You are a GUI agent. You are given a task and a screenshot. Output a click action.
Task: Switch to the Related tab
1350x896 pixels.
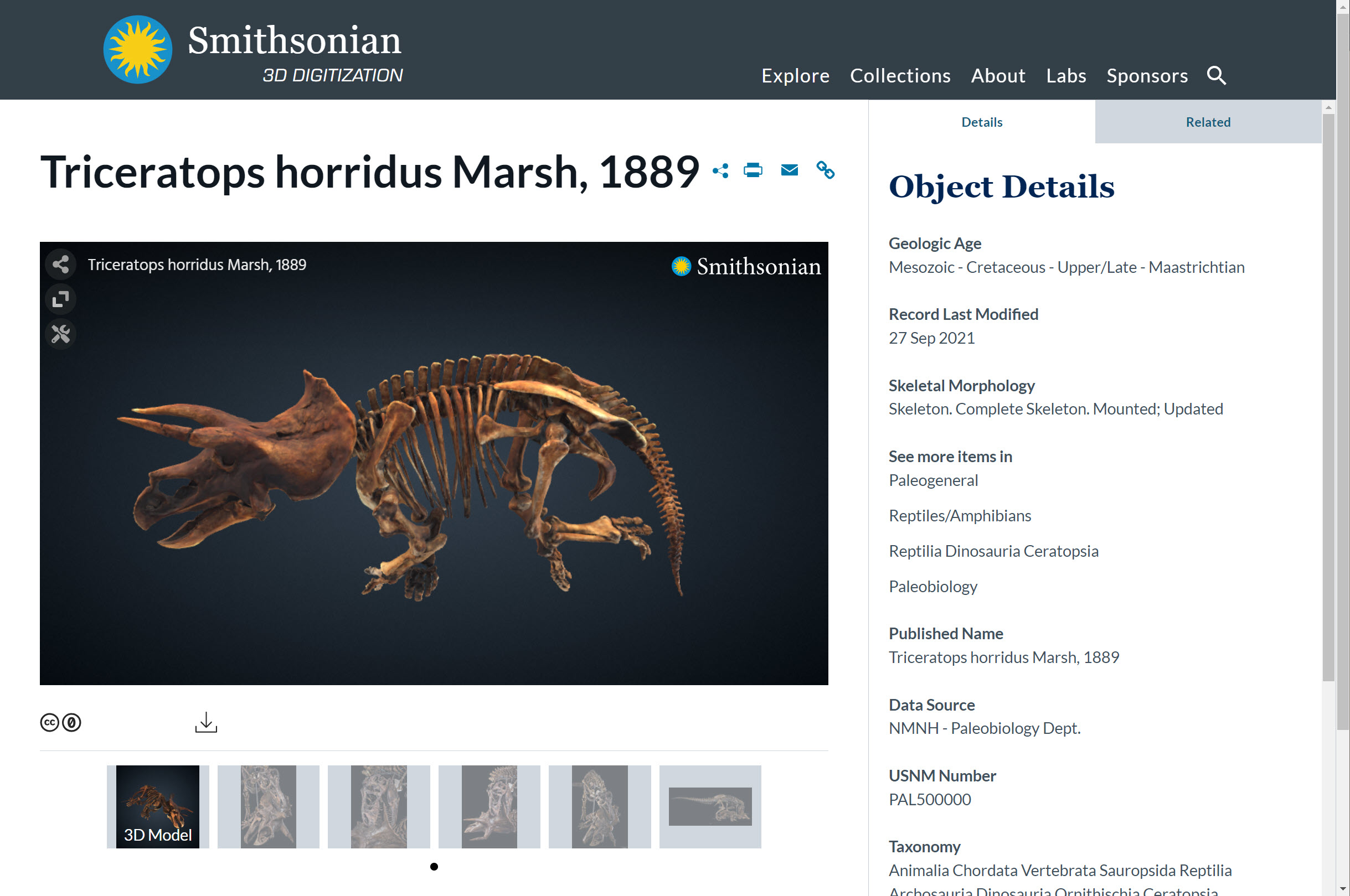(x=1208, y=122)
